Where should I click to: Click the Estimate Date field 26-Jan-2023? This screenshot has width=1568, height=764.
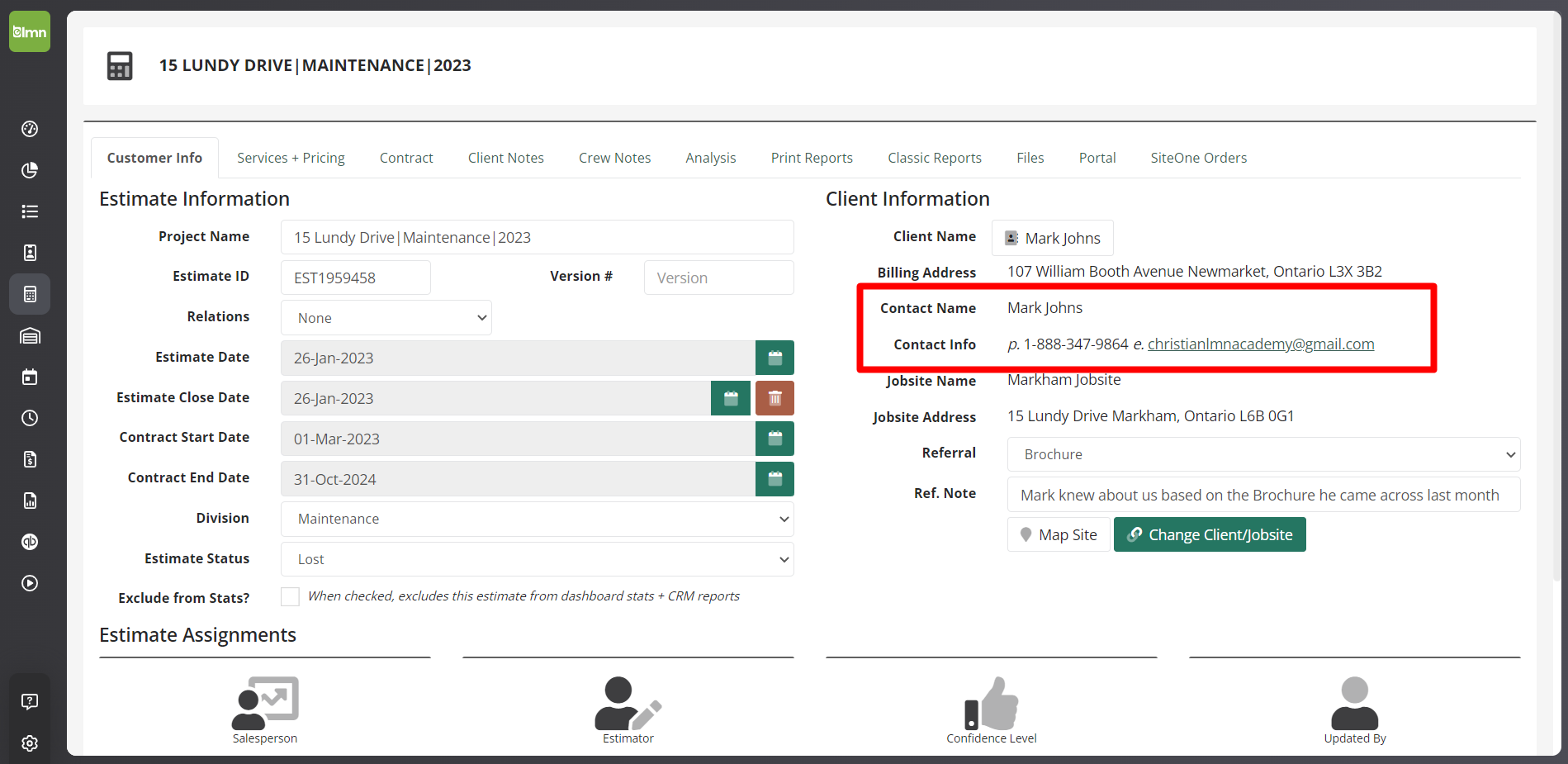[518, 358]
